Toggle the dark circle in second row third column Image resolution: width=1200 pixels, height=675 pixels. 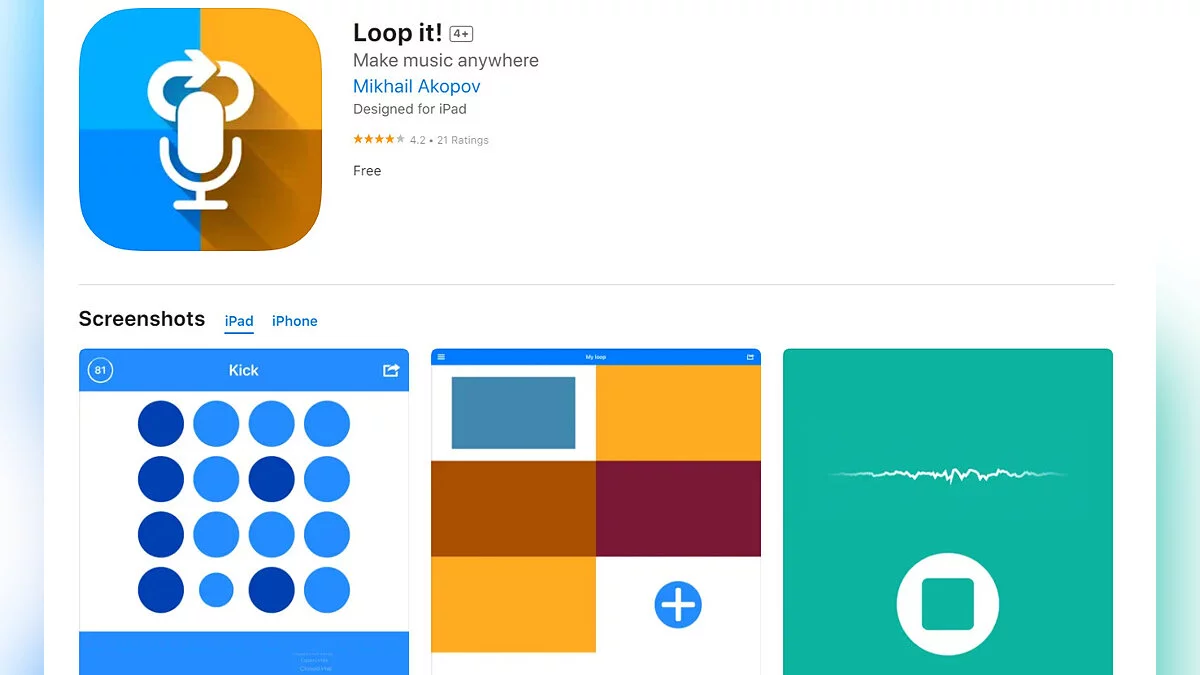pos(272,479)
